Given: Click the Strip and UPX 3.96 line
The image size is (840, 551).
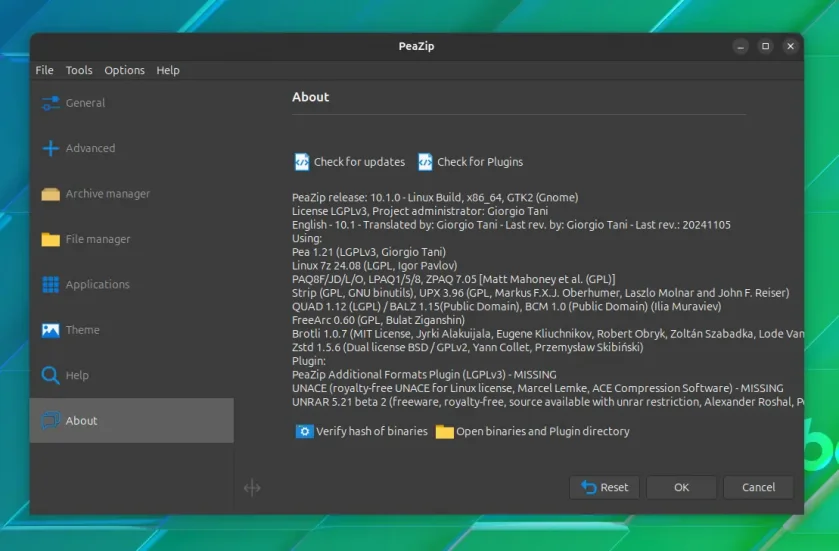Looking at the screenshot, I should (x=541, y=293).
